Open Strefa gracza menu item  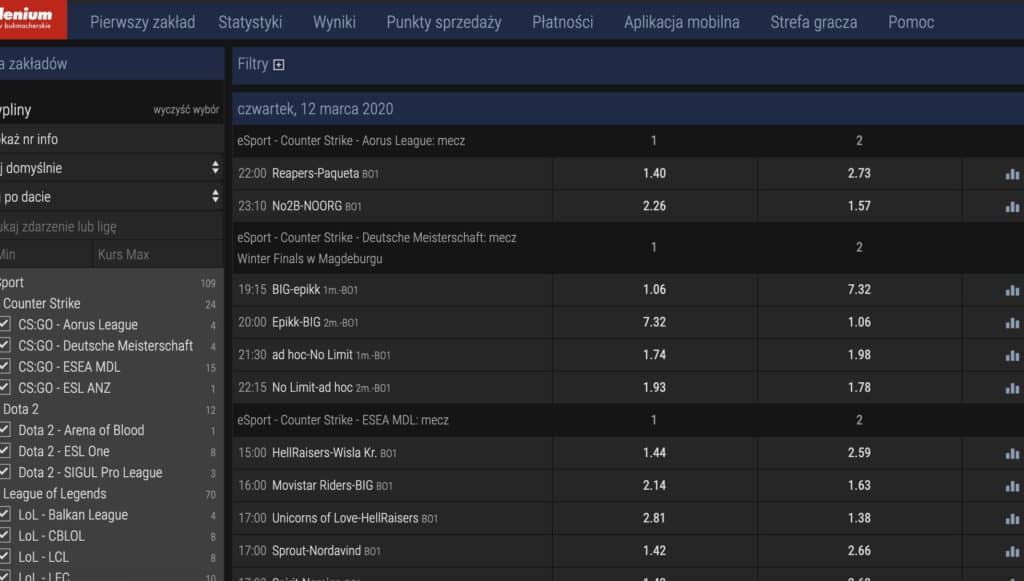tap(814, 22)
